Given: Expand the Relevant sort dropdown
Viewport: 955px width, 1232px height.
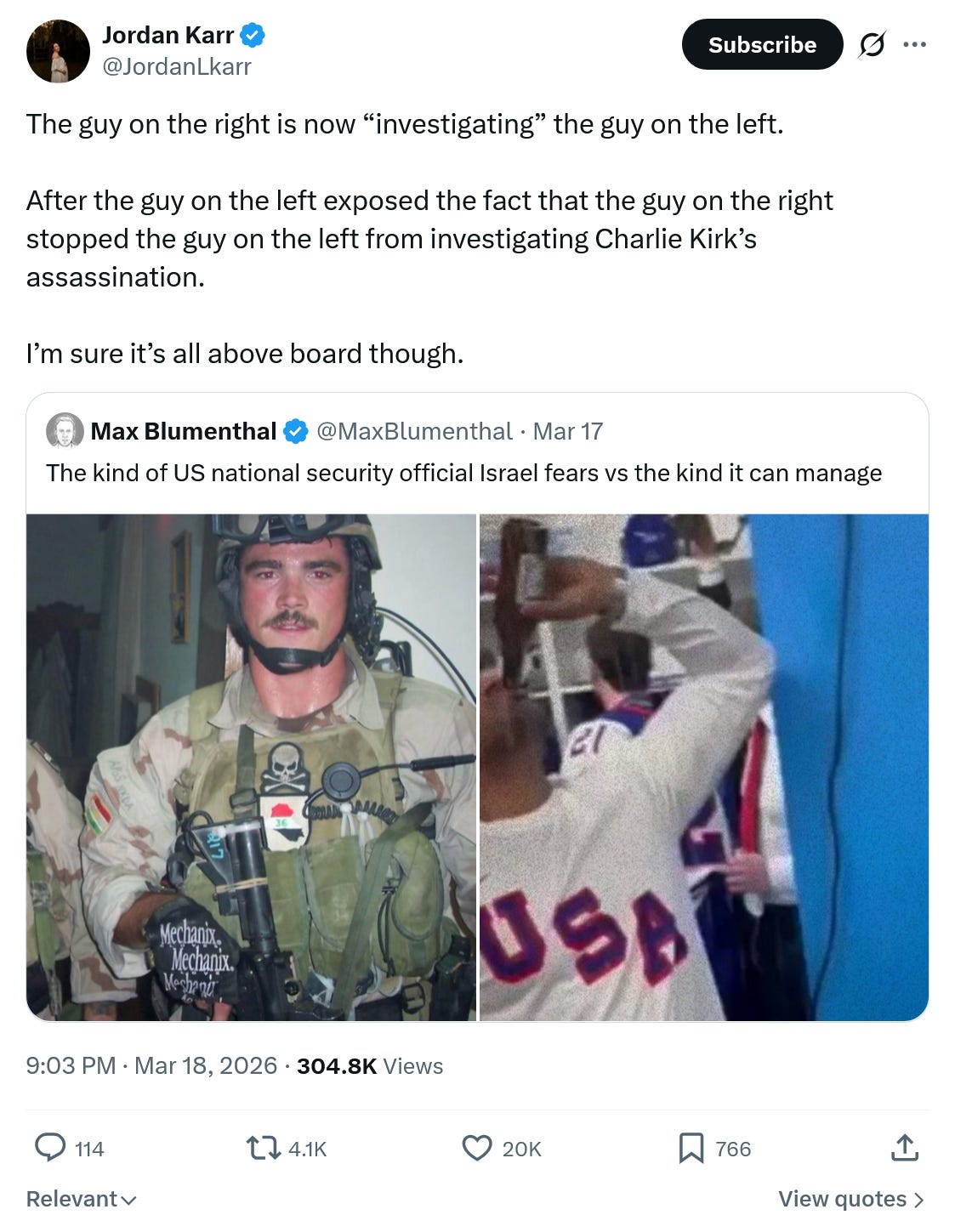Looking at the screenshot, I should tap(82, 1199).
